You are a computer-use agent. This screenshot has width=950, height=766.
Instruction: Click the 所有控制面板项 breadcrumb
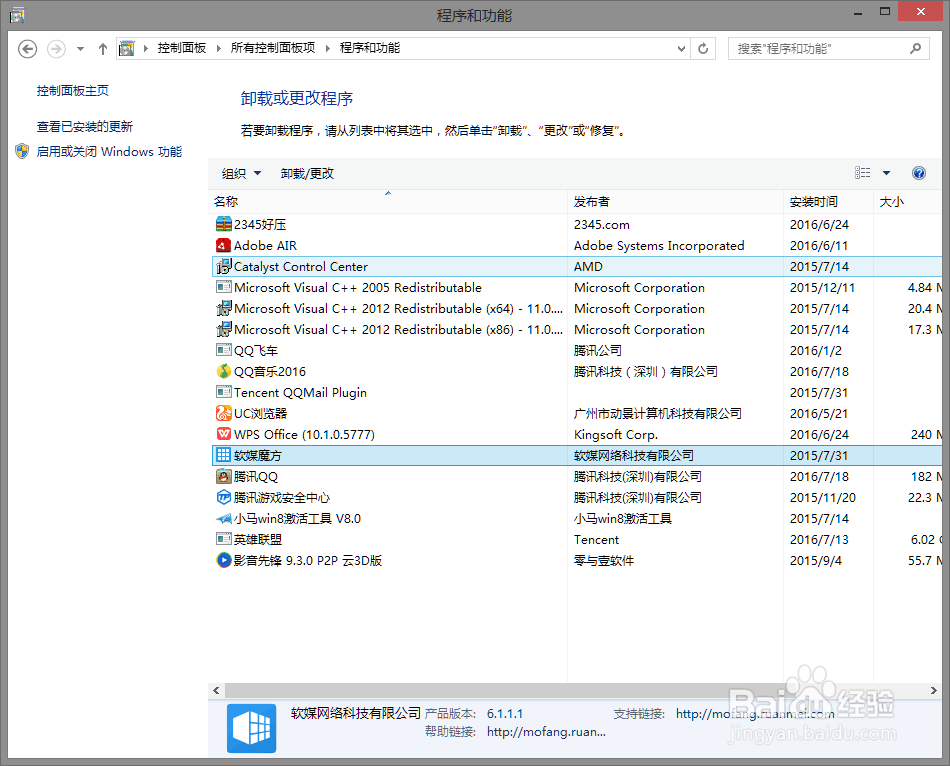point(273,48)
